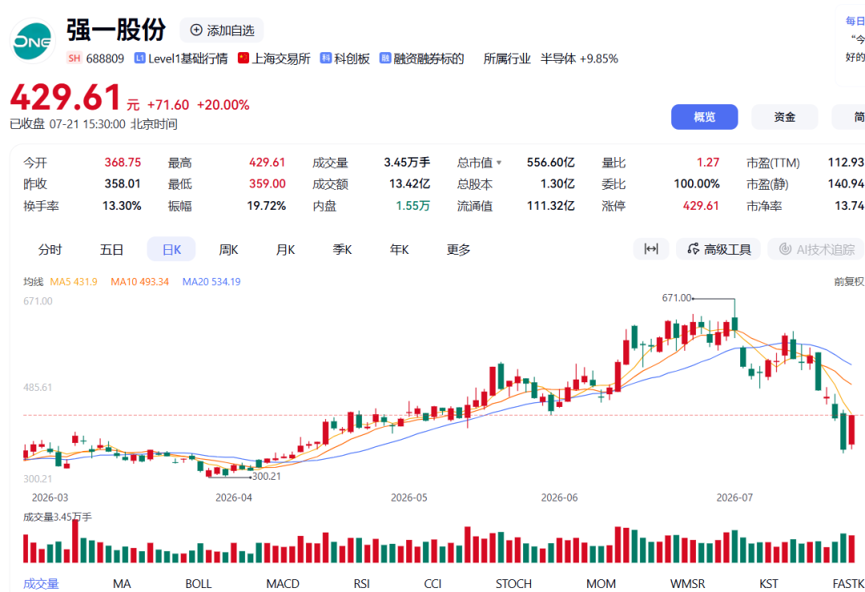The height and width of the screenshot is (592, 865).
Task: Select the 分时 intraday tab
Action: coord(50,249)
